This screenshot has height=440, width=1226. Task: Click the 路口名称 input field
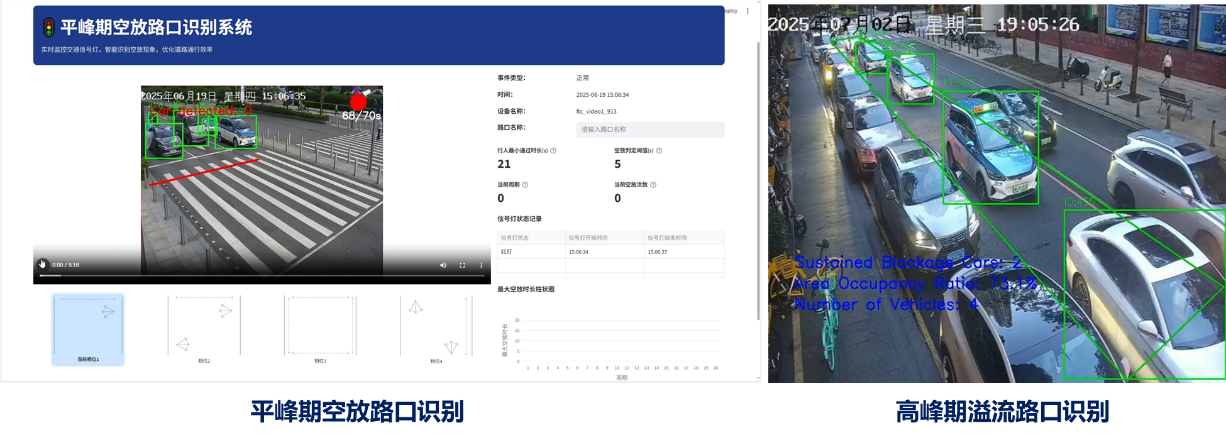tap(650, 129)
